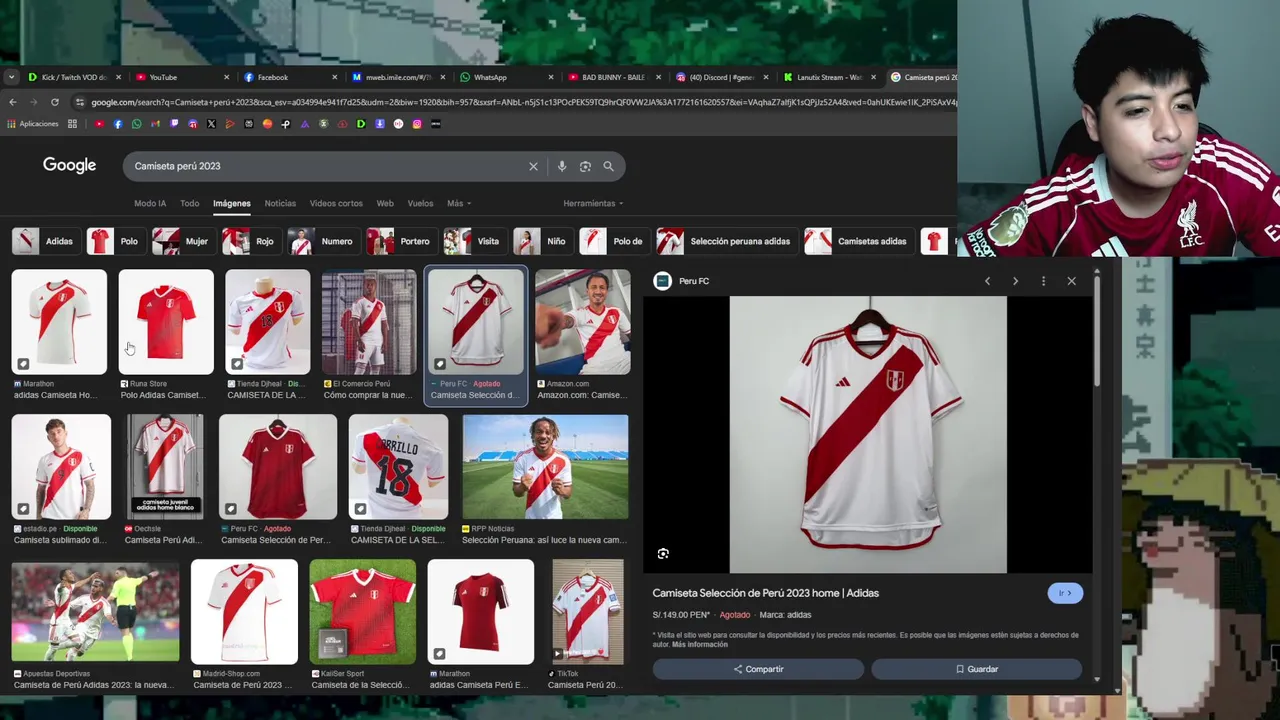
Task: Click the Google search input field
Action: [325, 166]
